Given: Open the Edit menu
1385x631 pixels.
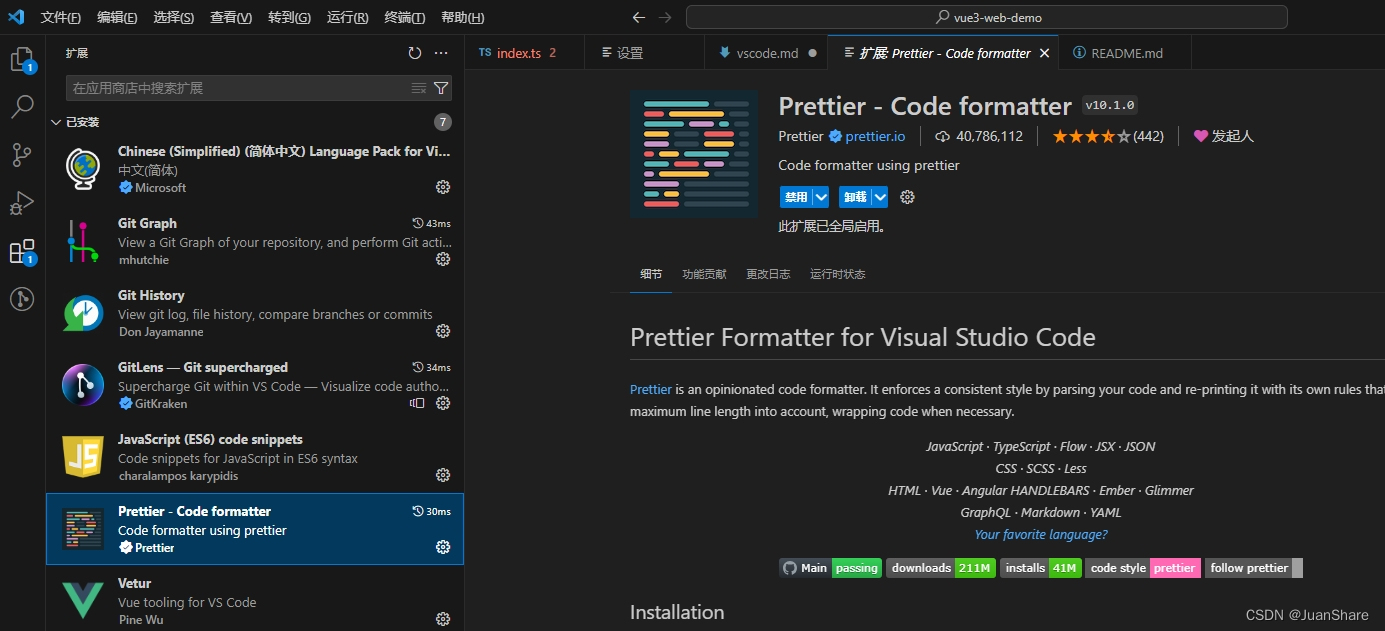Looking at the screenshot, I should pyautogui.click(x=117, y=18).
